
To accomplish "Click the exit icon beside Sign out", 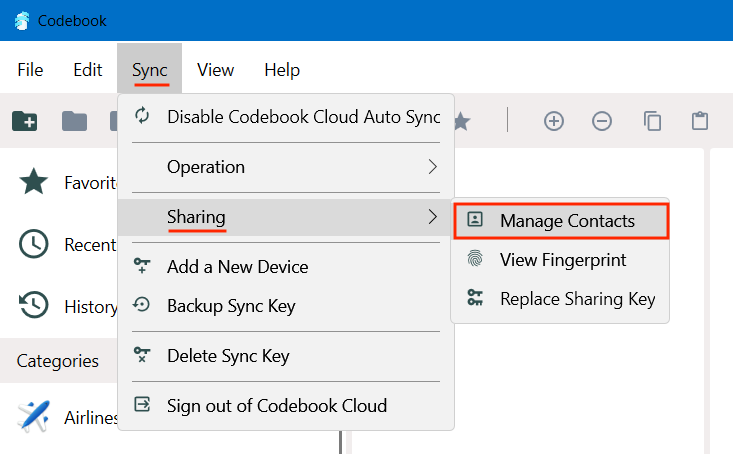I will click(x=142, y=404).
